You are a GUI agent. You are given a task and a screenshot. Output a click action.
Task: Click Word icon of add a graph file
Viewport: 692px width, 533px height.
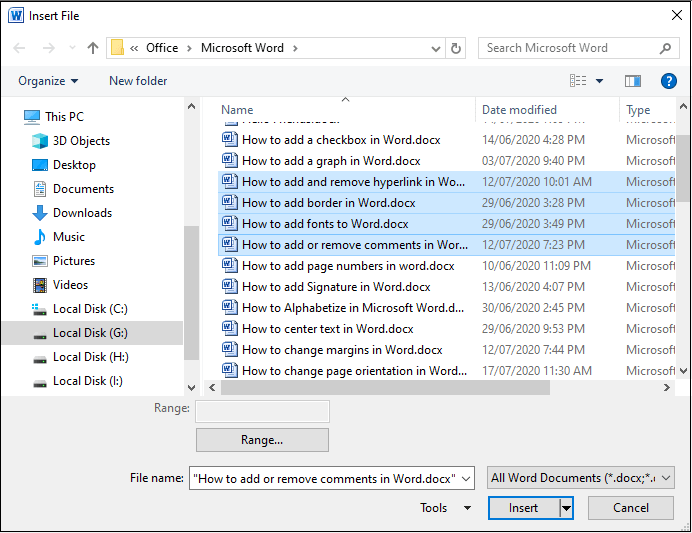click(x=229, y=160)
